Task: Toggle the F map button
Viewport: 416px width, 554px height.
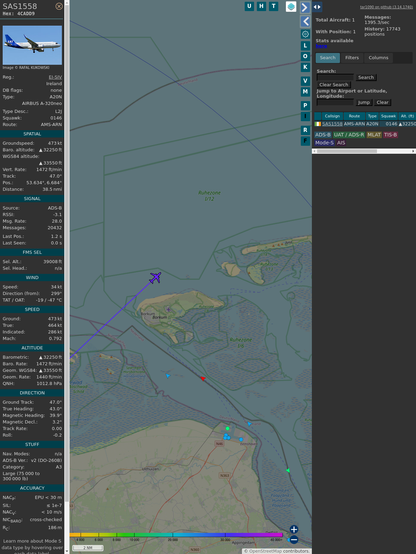Action: pos(305,141)
